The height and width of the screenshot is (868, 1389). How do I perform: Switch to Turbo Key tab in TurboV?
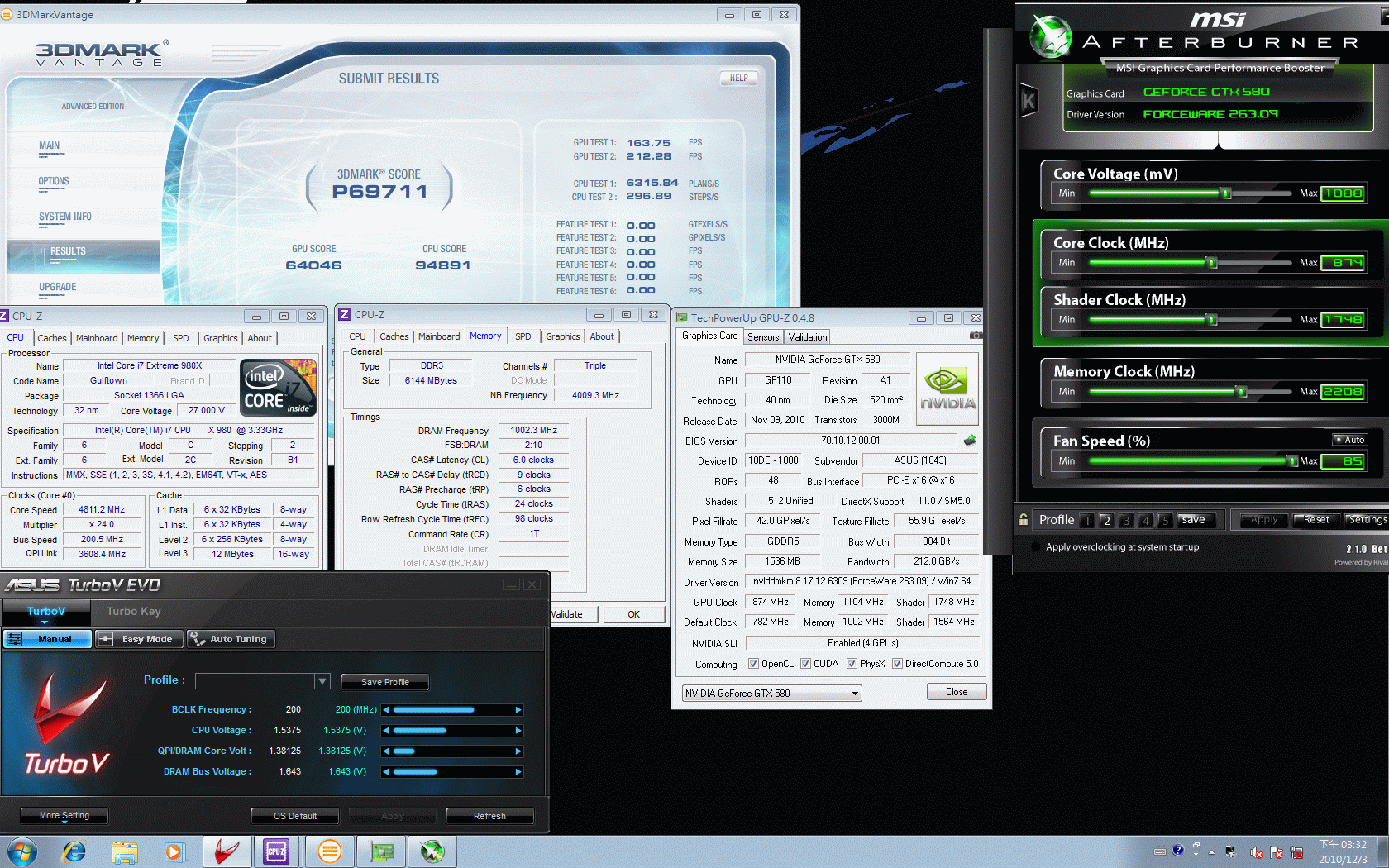click(133, 612)
